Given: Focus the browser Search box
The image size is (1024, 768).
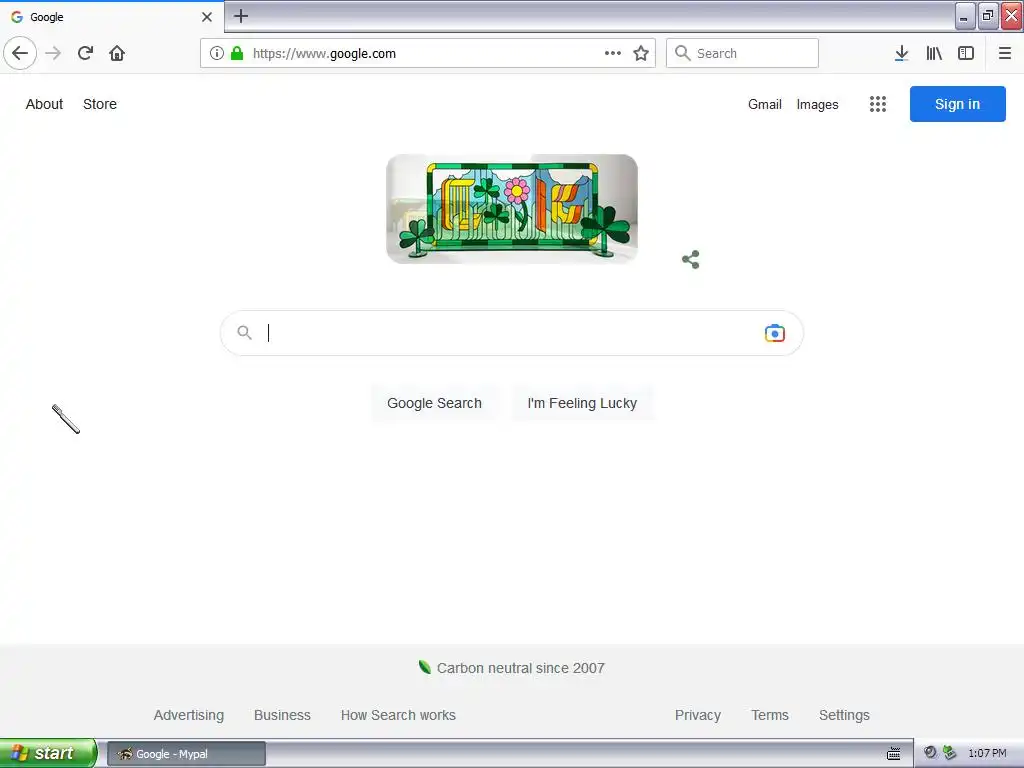Looking at the screenshot, I should click(742, 53).
